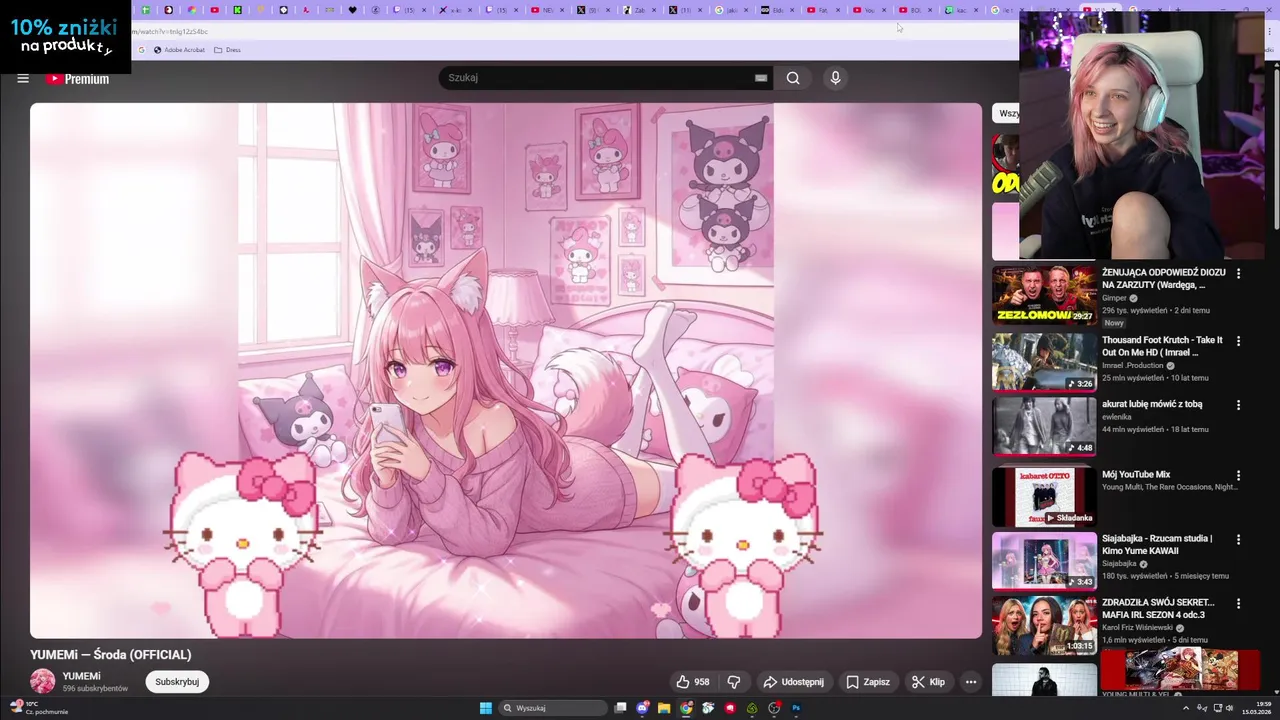This screenshot has width=1280, height=720.
Task: Open options menu for ZDRADZIŁA SWÓJ SEKRET video
Action: (1238, 604)
